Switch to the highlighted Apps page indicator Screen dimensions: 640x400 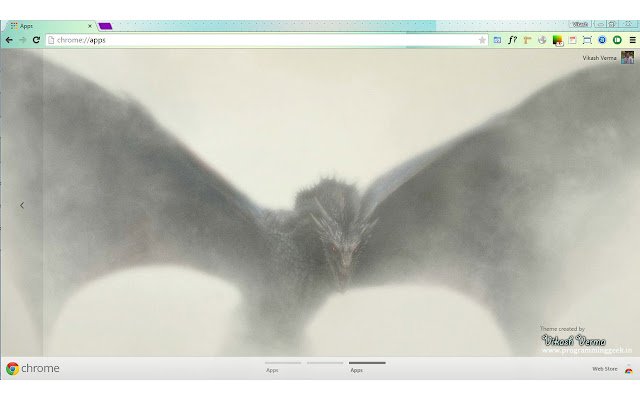pos(367,367)
